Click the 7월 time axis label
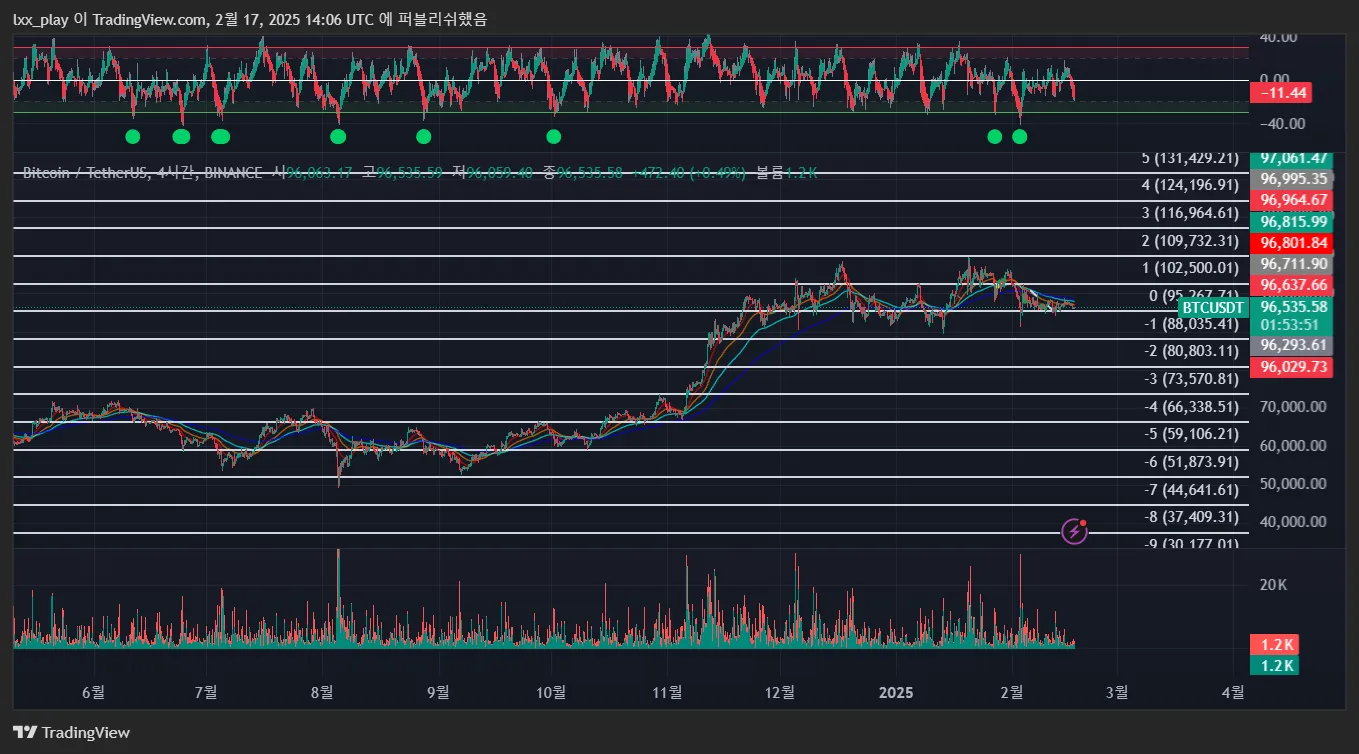 [206, 691]
